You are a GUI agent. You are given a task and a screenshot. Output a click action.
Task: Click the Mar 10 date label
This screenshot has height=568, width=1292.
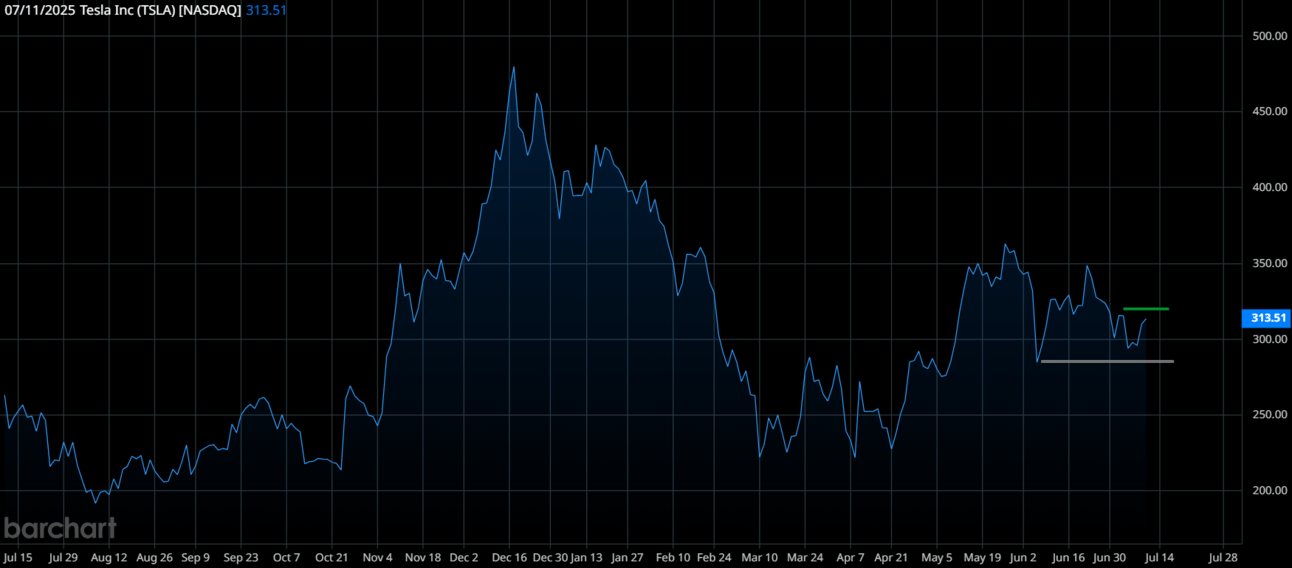coord(760,557)
